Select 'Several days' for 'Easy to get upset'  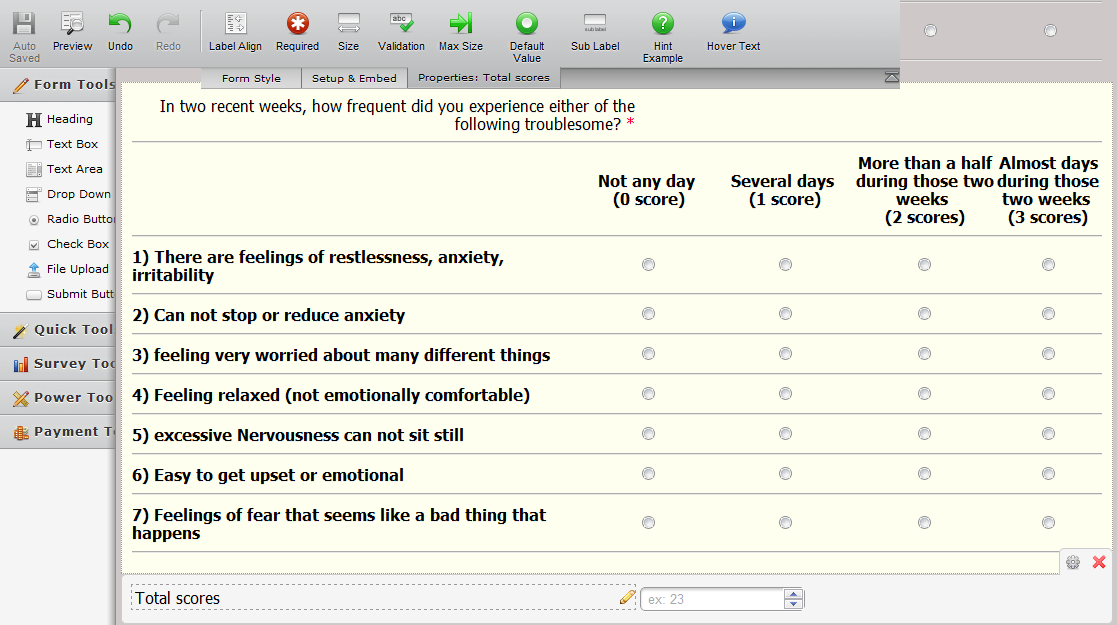pyautogui.click(x=785, y=473)
